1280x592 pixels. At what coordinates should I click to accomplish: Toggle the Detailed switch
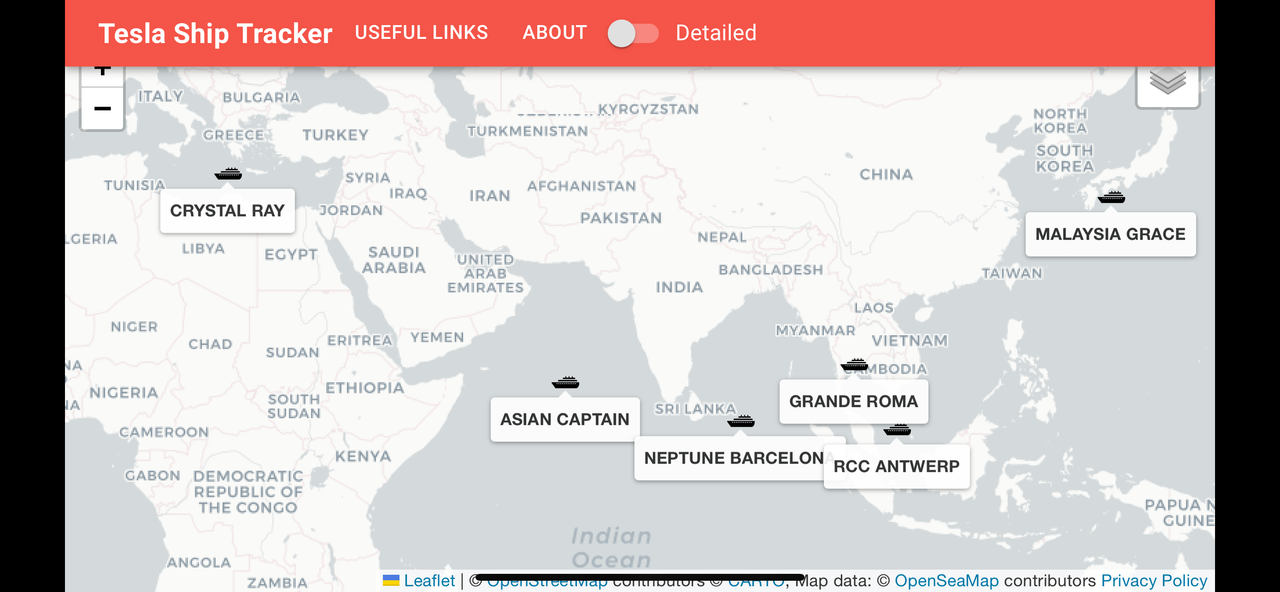tap(633, 33)
